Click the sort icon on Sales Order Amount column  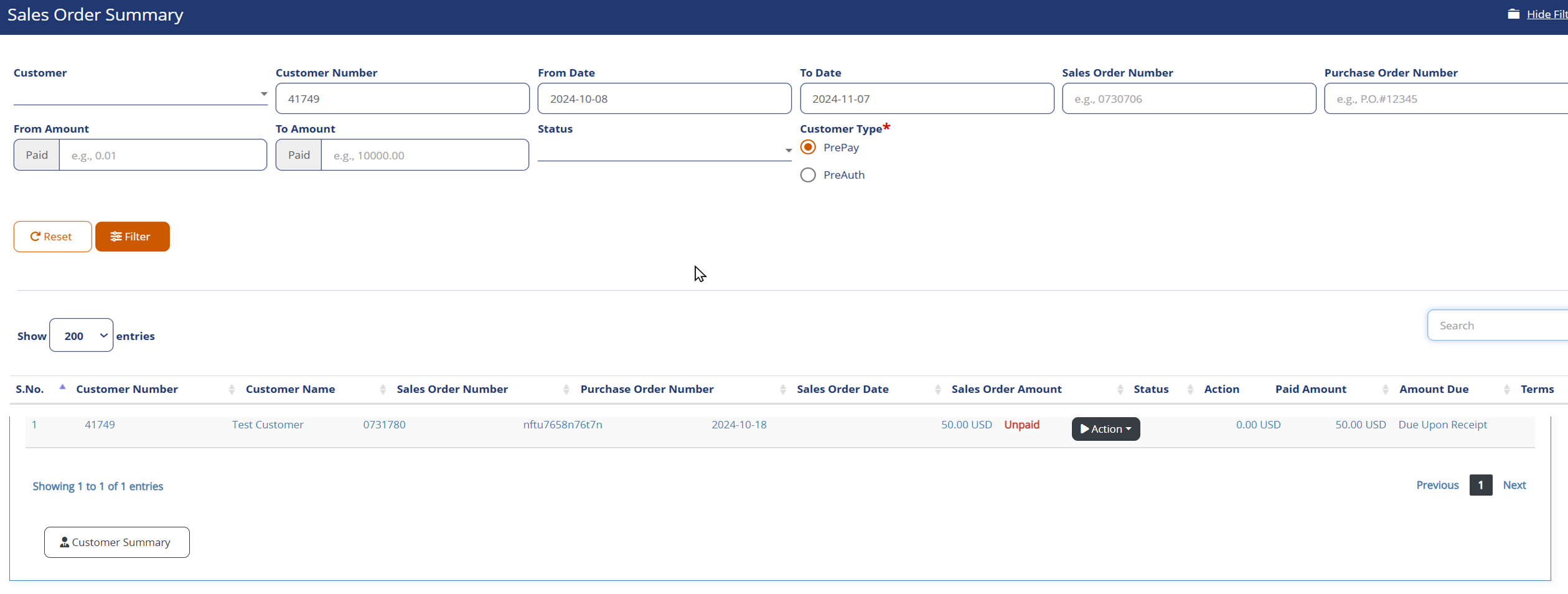1119,389
